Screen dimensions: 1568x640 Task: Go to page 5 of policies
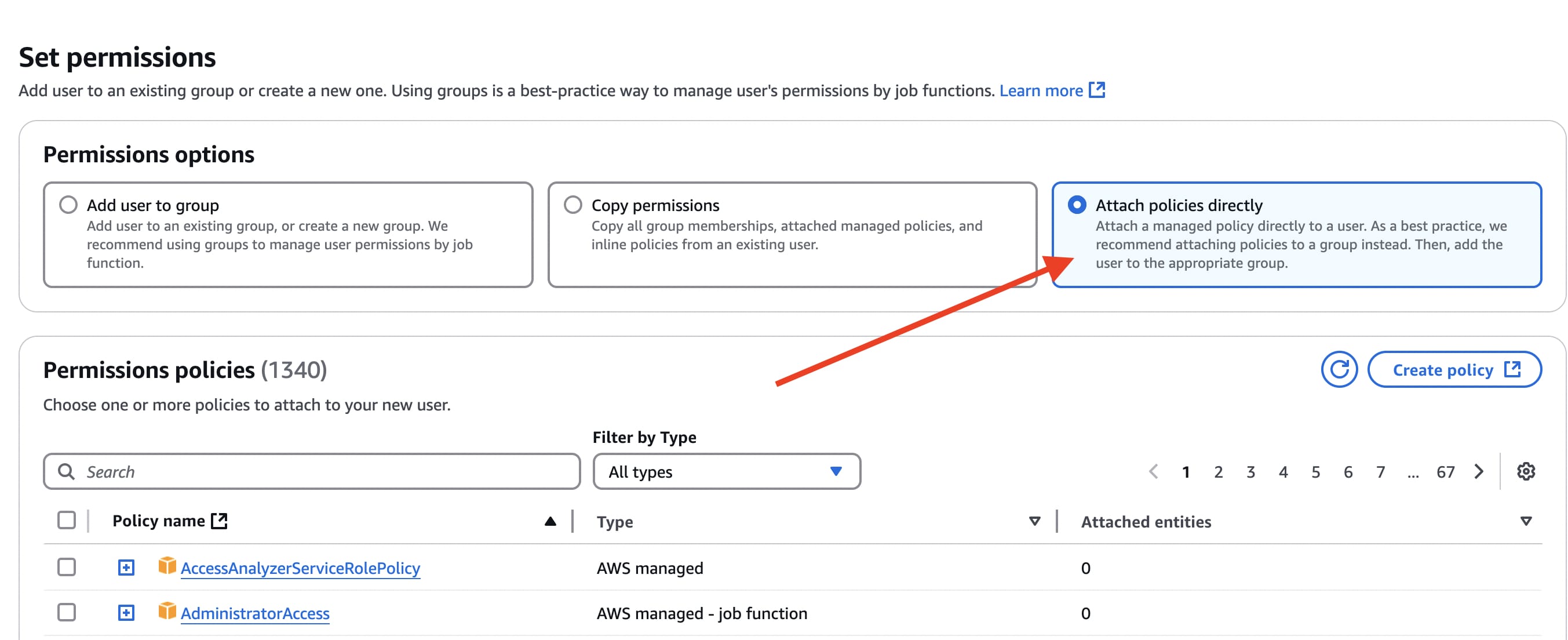(x=1315, y=472)
